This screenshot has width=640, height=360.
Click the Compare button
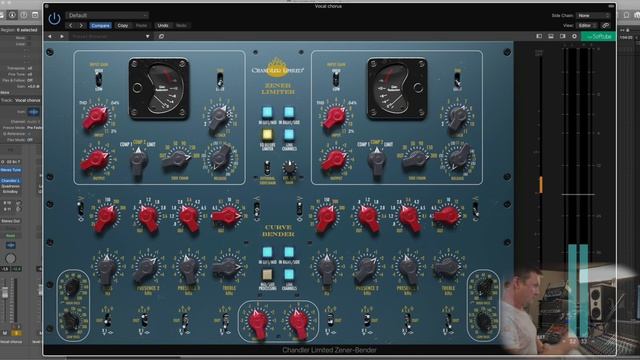click(100, 25)
